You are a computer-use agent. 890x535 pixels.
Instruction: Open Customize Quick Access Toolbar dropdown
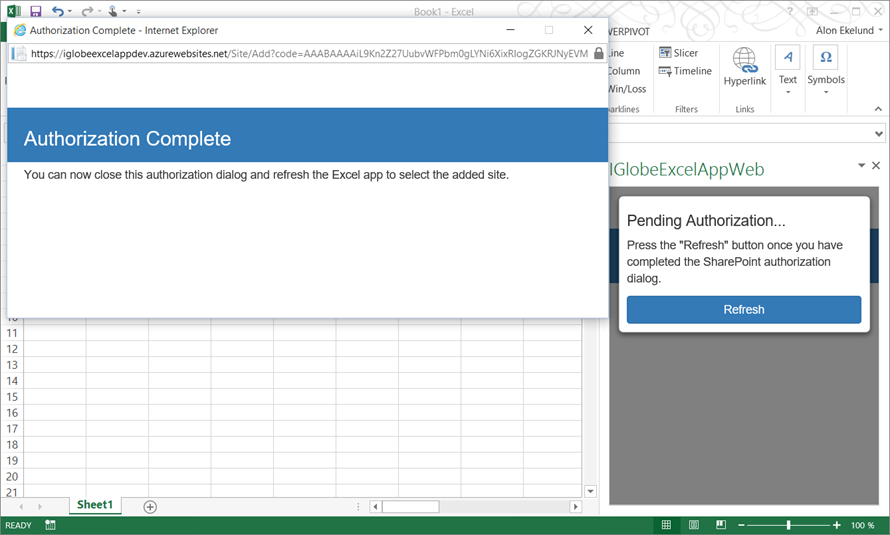[138, 11]
